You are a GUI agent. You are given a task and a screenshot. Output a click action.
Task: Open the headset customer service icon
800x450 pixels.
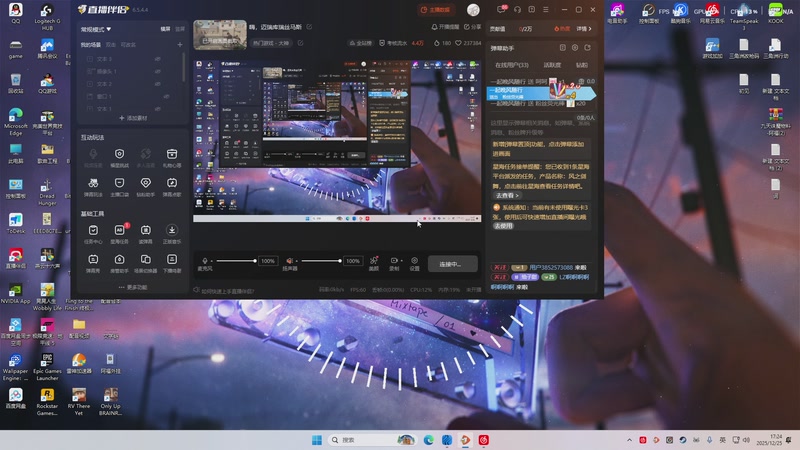(517, 10)
